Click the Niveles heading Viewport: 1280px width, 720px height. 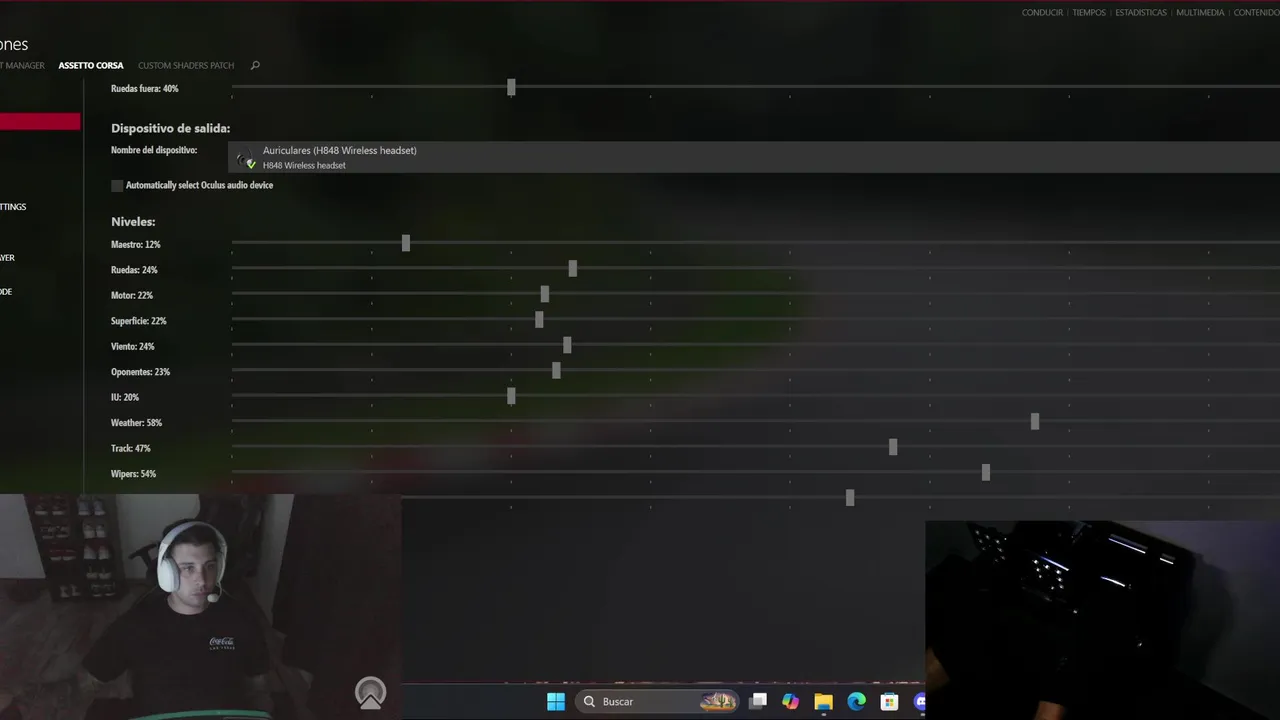(x=133, y=222)
